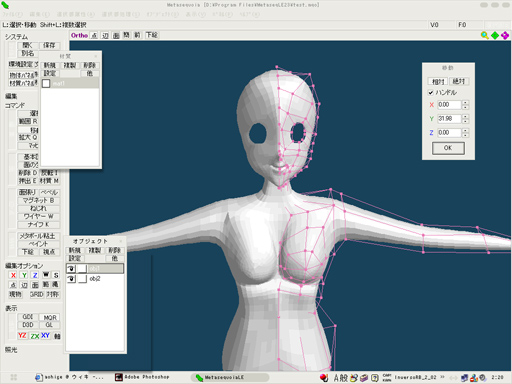Toggle 対称 symmetry edit option
This screenshot has width=512, height=384.
53,294
